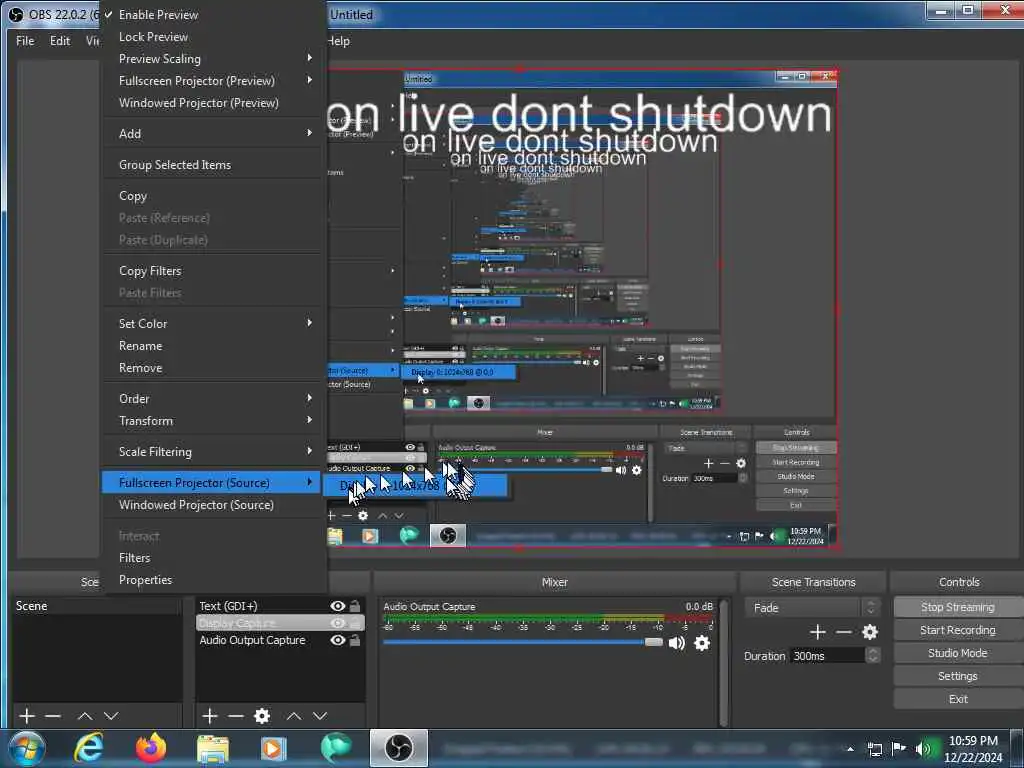
Task: Choose Remove in context menu
Action: tap(214, 368)
